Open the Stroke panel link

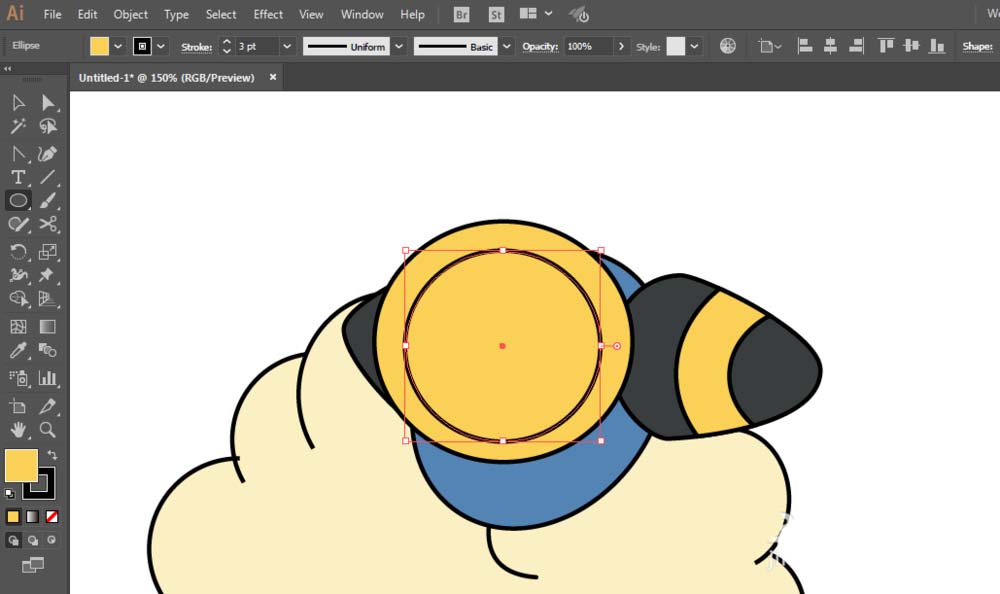click(x=196, y=47)
